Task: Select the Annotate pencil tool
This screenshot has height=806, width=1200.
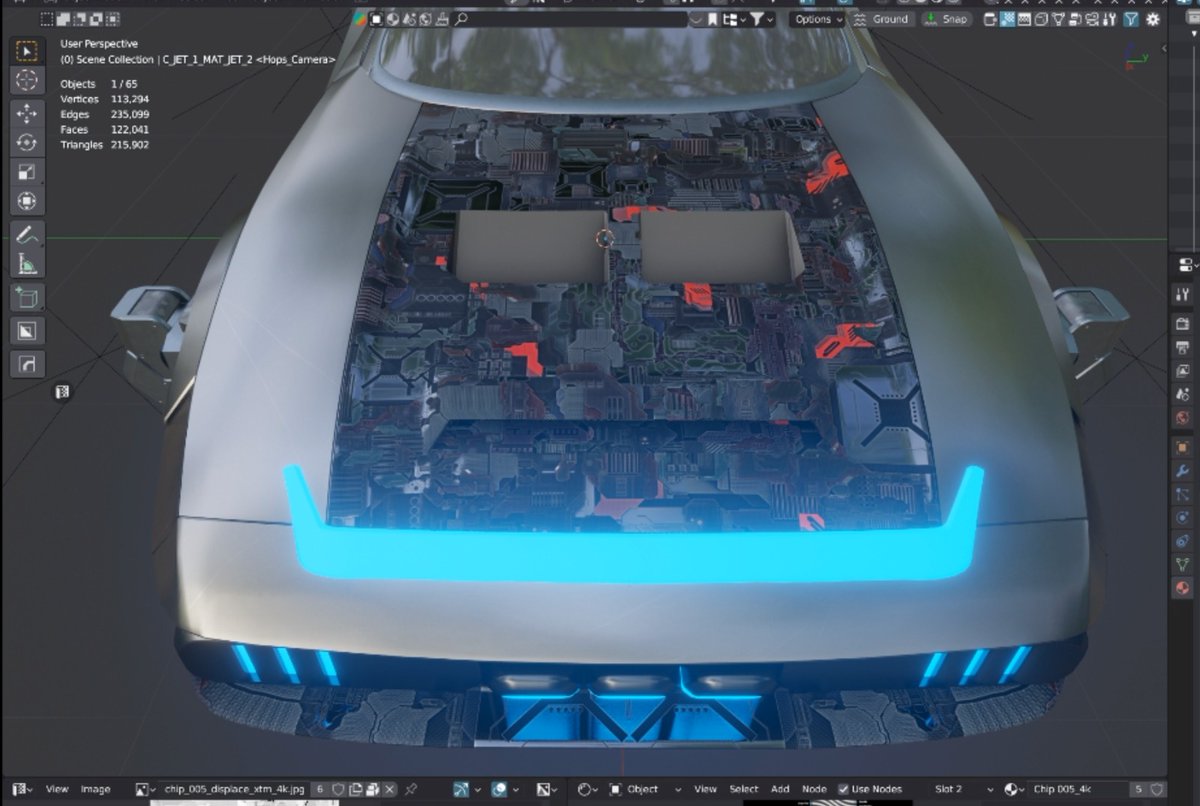Action: pyautogui.click(x=27, y=235)
